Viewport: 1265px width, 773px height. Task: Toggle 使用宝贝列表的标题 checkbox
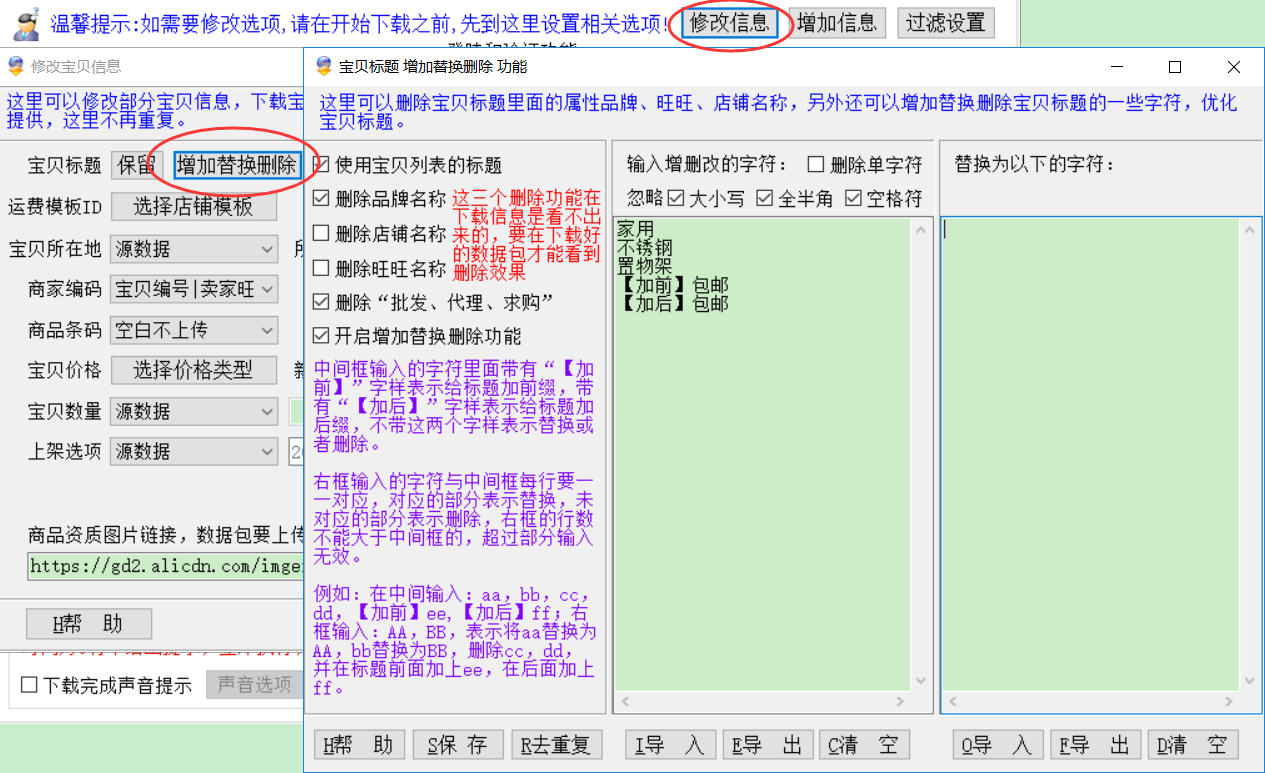(x=321, y=164)
